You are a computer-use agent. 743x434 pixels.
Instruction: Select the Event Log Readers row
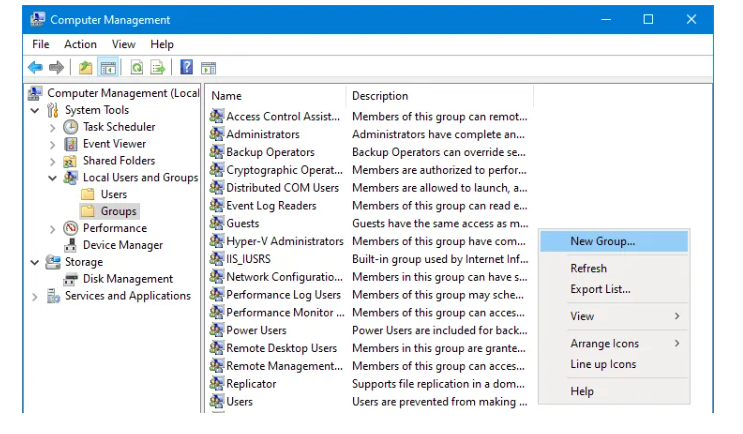[369, 206]
